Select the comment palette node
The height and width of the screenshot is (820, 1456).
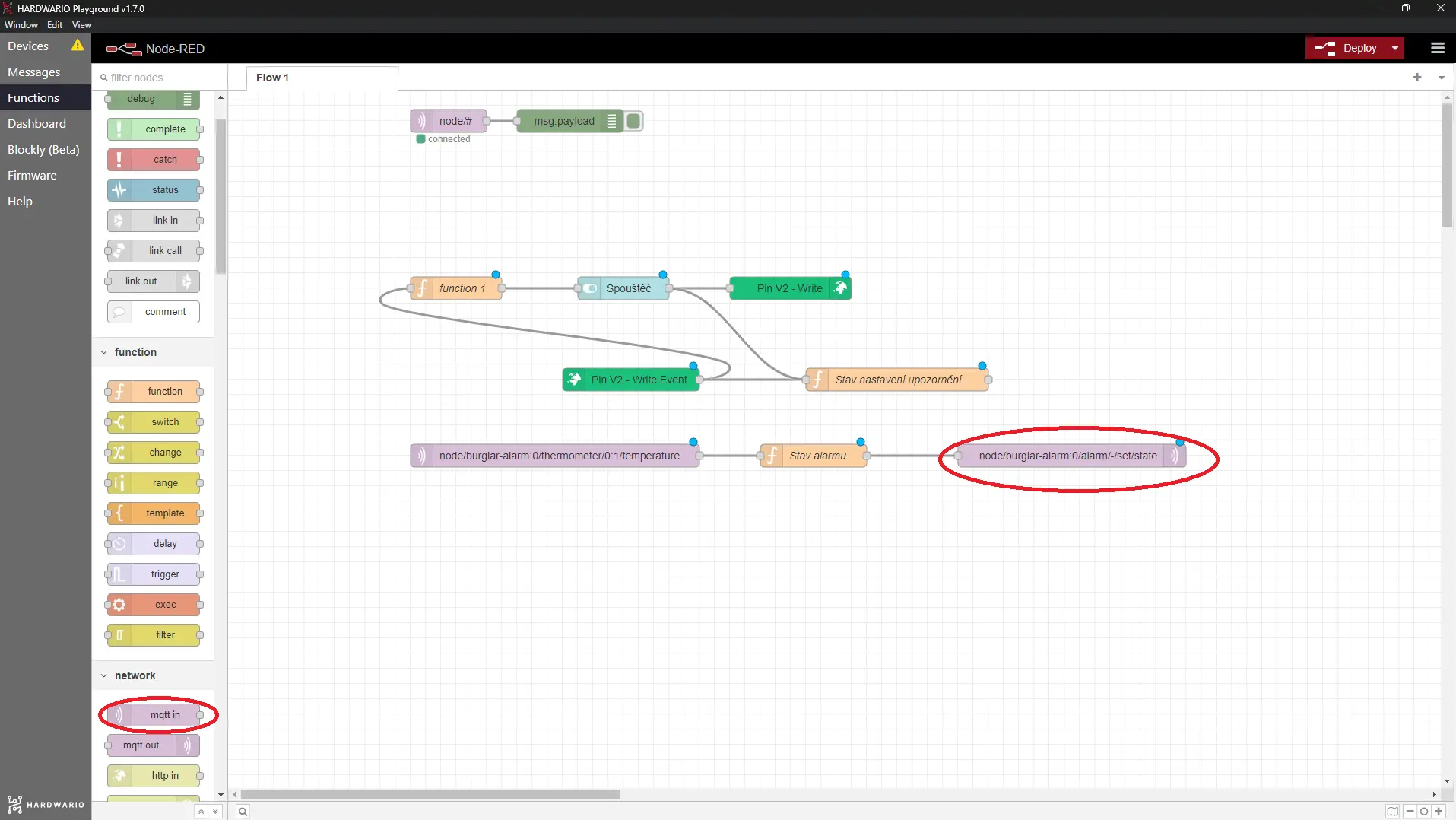click(x=154, y=312)
